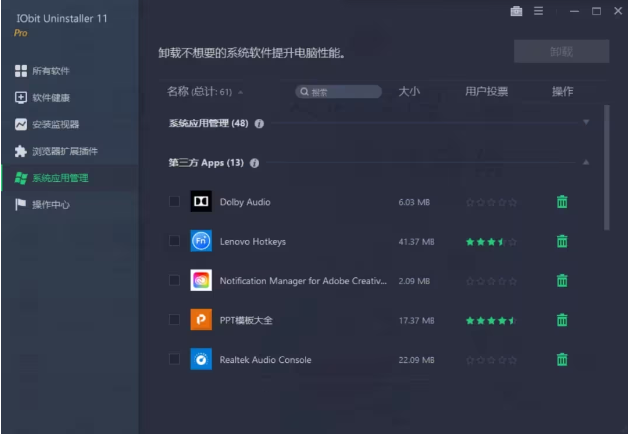Rate Realtek Audio Console with stars
This screenshot has width=628, height=434.
[x=491, y=360]
